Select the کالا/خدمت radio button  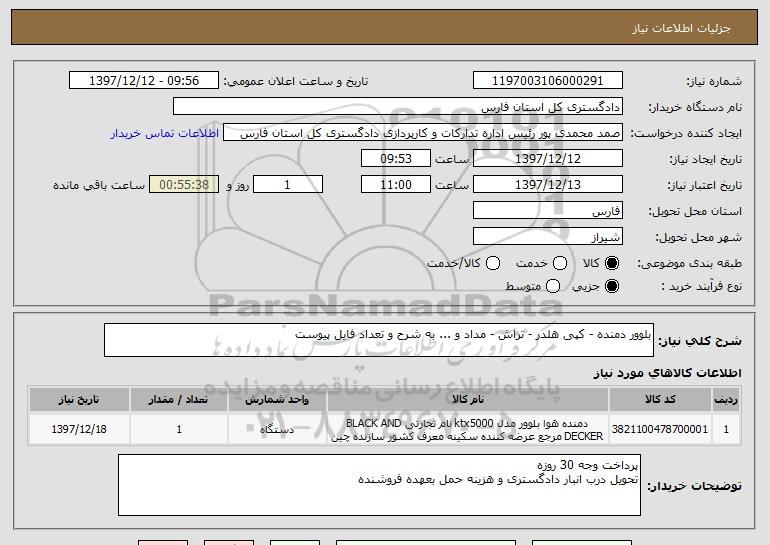(x=493, y=263)
